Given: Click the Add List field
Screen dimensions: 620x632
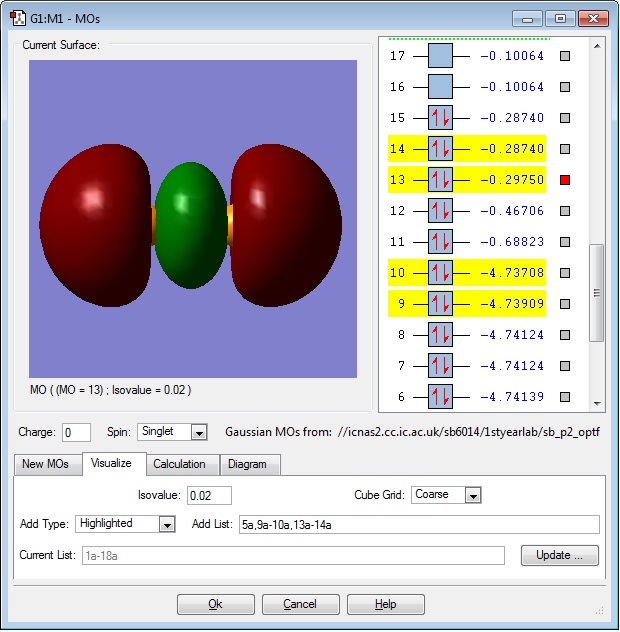Looking at the screenshot, I should click(419, 524).
